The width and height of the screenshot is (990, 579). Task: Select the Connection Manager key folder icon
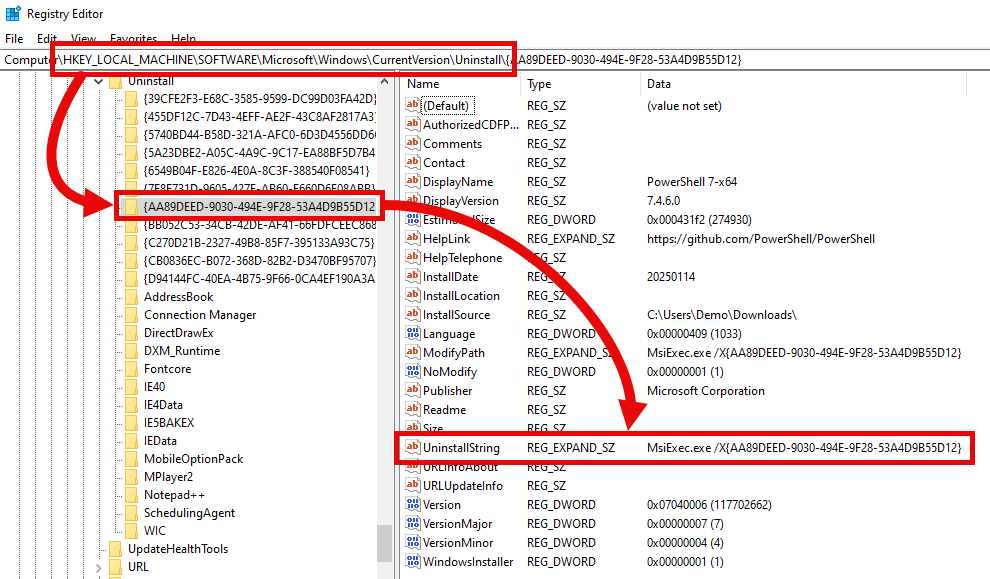coord(131,314)
